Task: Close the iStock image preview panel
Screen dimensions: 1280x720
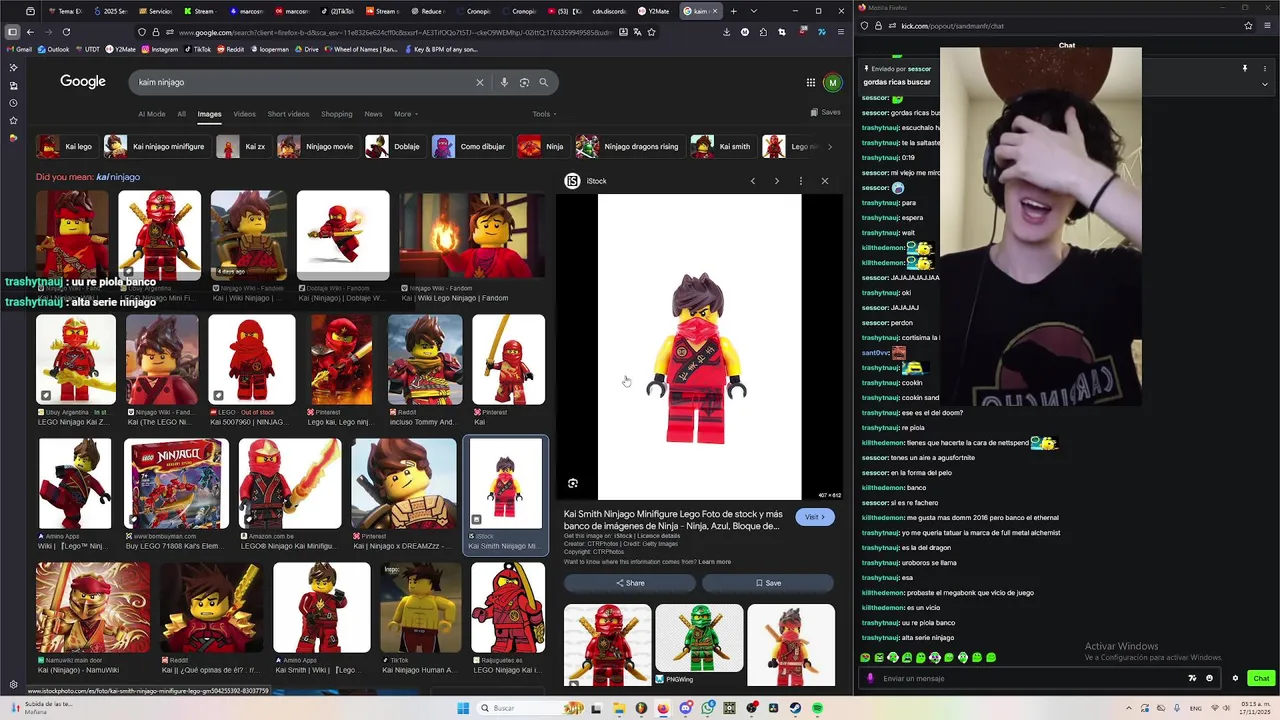Action: [x=824, y=181]
